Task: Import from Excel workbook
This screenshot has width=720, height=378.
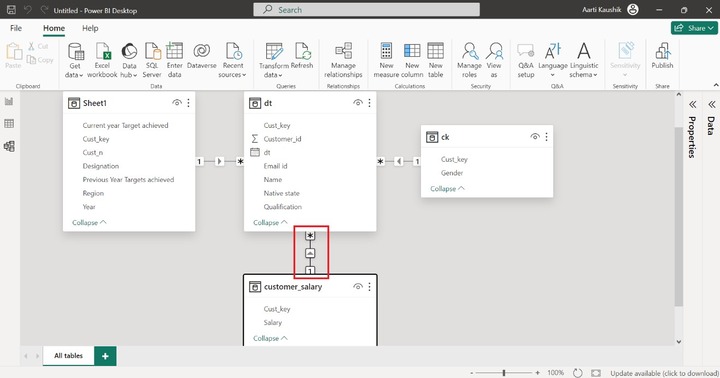Action: coord(102,60)
